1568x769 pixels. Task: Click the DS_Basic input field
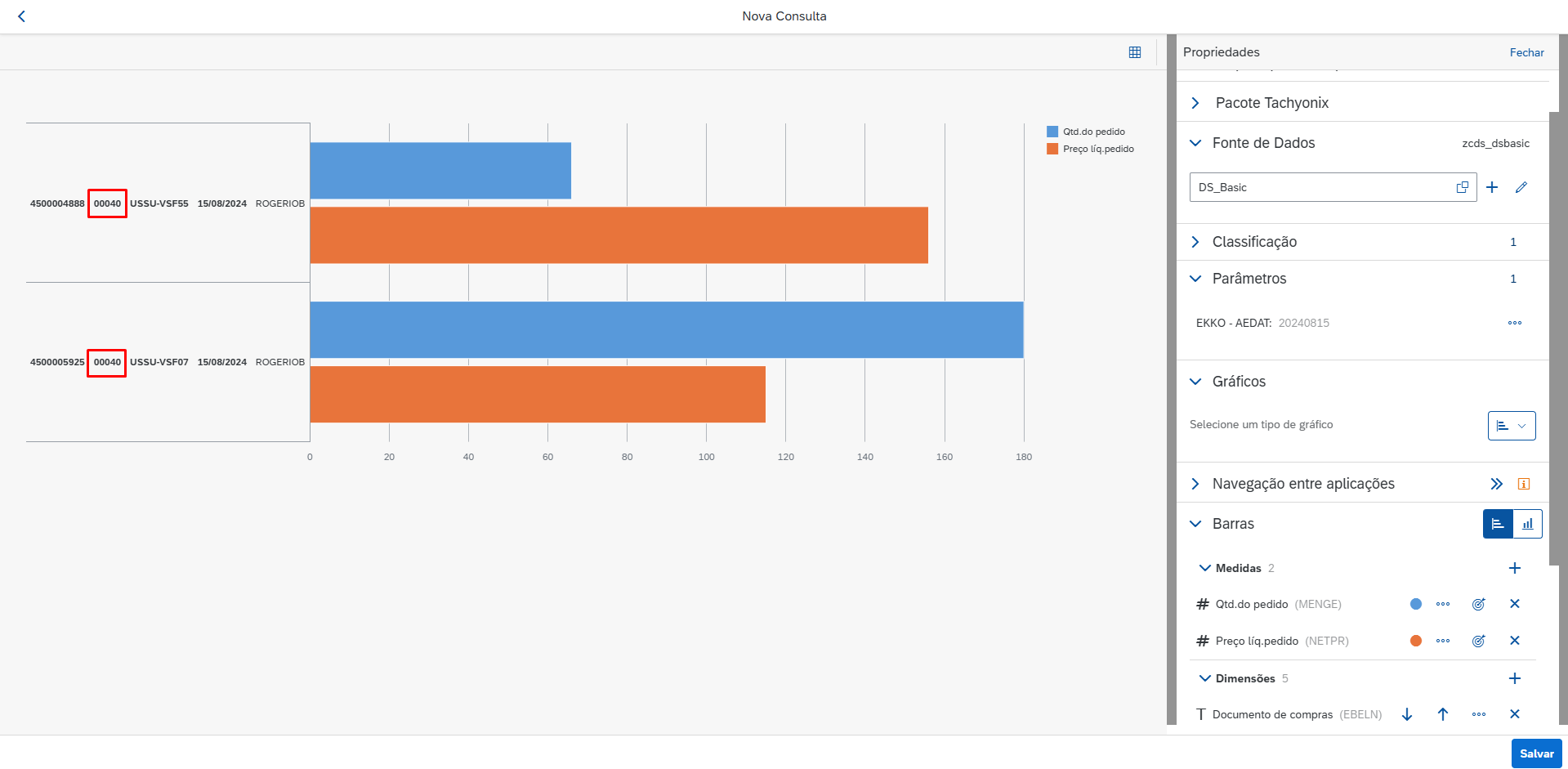[1320, 187]
